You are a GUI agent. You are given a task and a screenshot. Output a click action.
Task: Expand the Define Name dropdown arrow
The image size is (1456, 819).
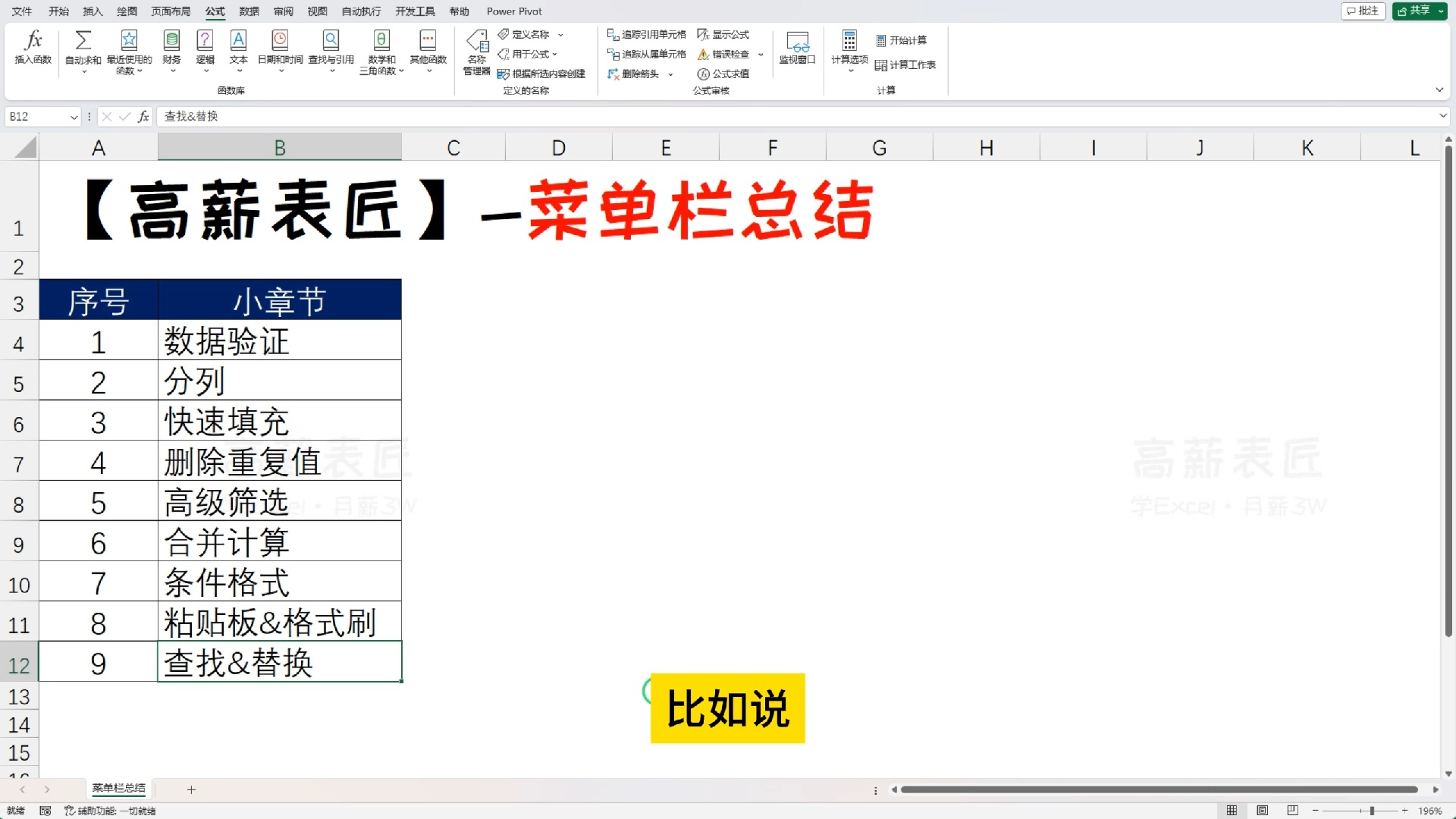click(560, 35)
